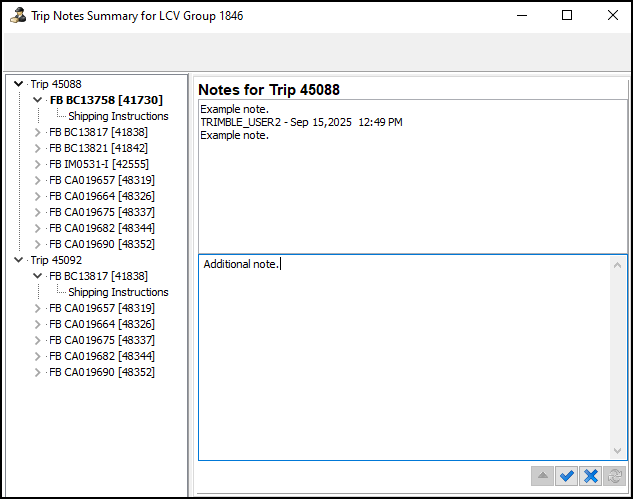
Task: Click the 'Notes for Trip 45088' heading
Action: (x=269, y=90)
